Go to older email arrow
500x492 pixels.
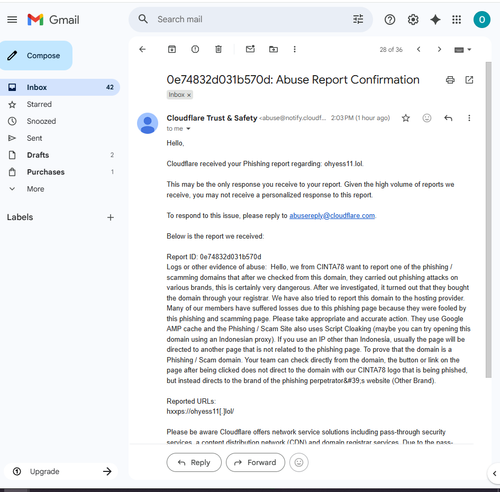click(x=439, y=49)
